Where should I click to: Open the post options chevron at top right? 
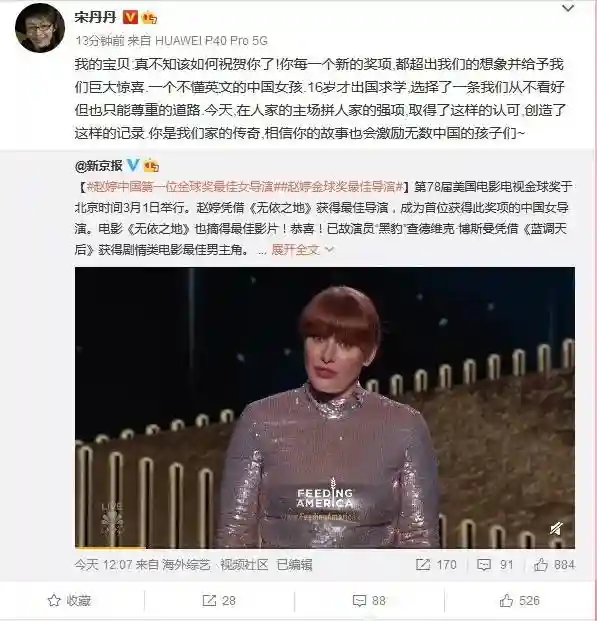pyautogui.click(x=568, y=8)
